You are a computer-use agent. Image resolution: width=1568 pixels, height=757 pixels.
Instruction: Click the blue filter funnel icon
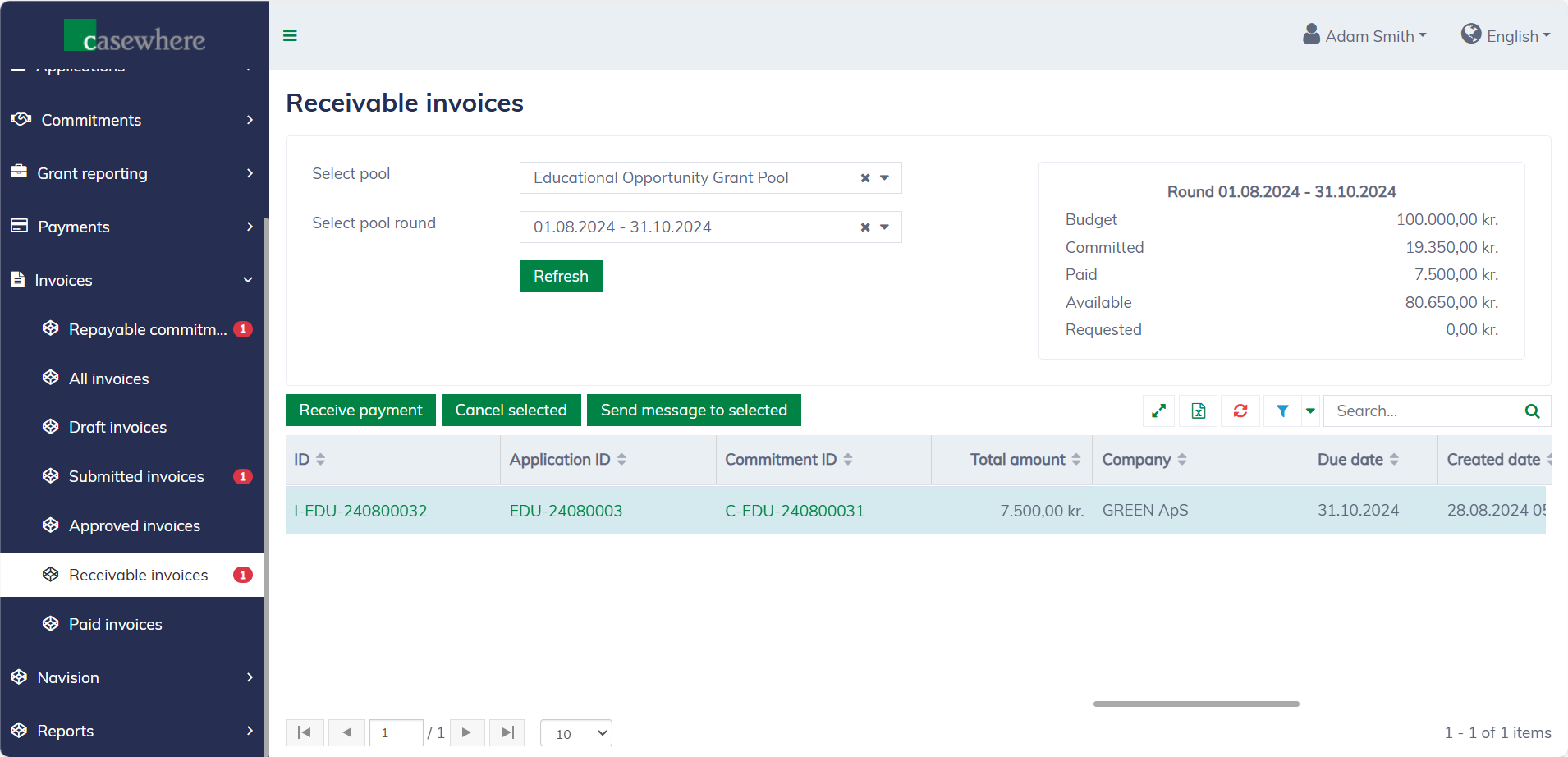1282,411
